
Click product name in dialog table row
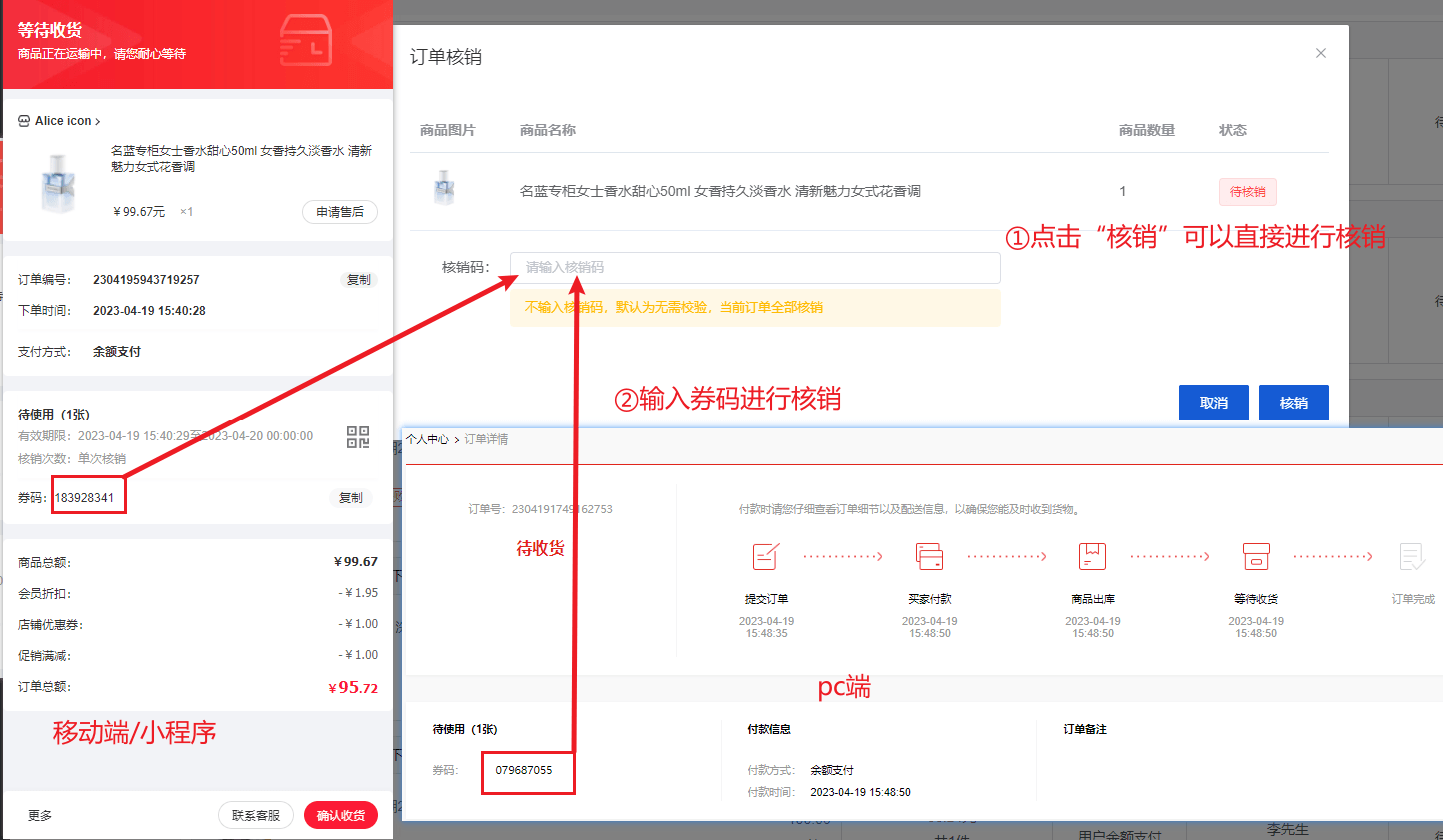[x=720, y=191]
